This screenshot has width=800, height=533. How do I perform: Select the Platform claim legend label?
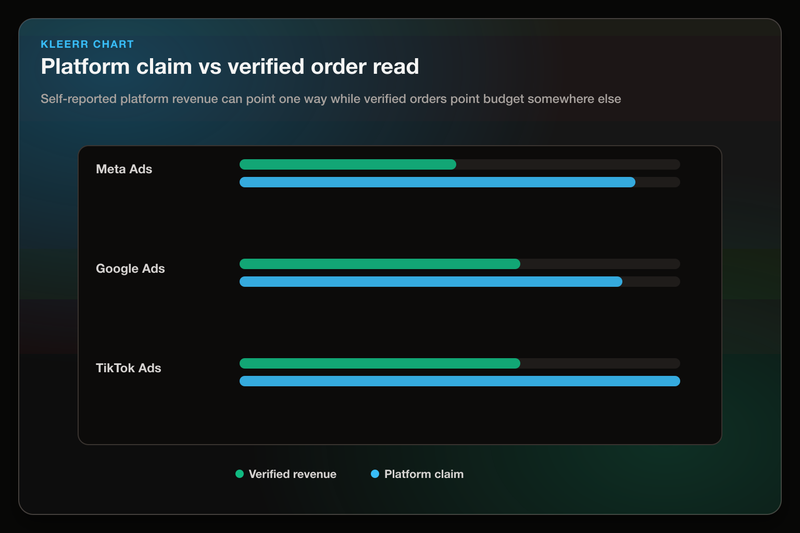[424, 474]
